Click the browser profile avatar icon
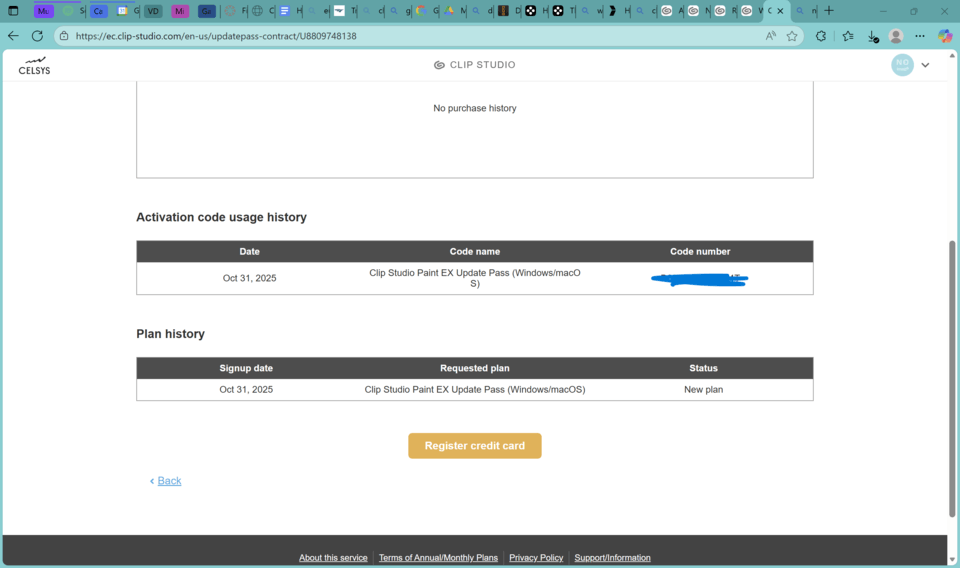 click(x=896, y=36)
